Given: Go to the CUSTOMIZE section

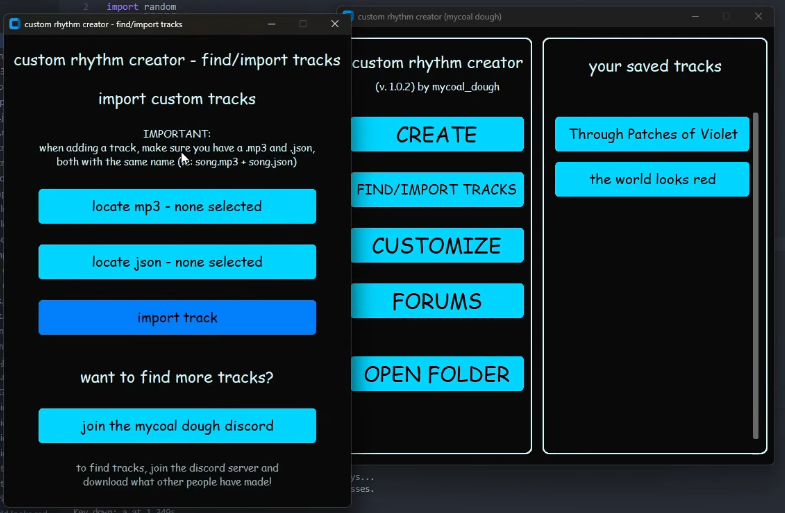Looking at the screenshot, I should pos(438,245).
